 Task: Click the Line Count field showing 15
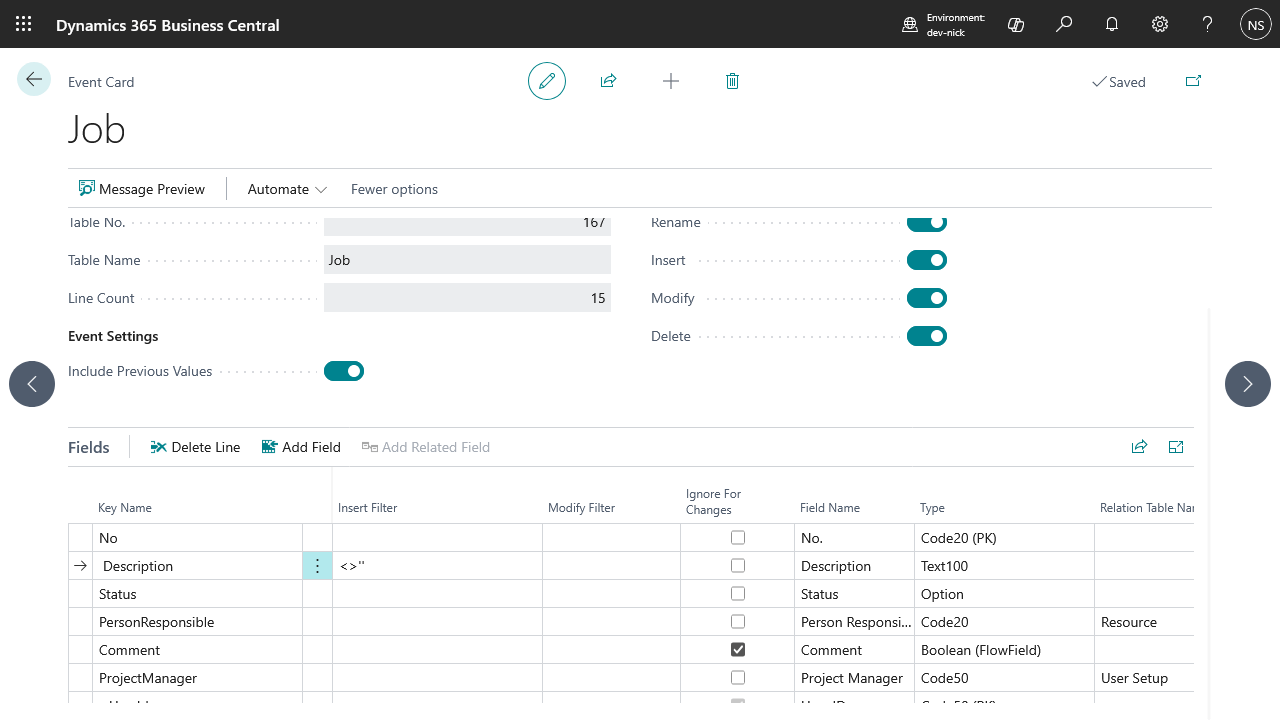click(467, 298)
